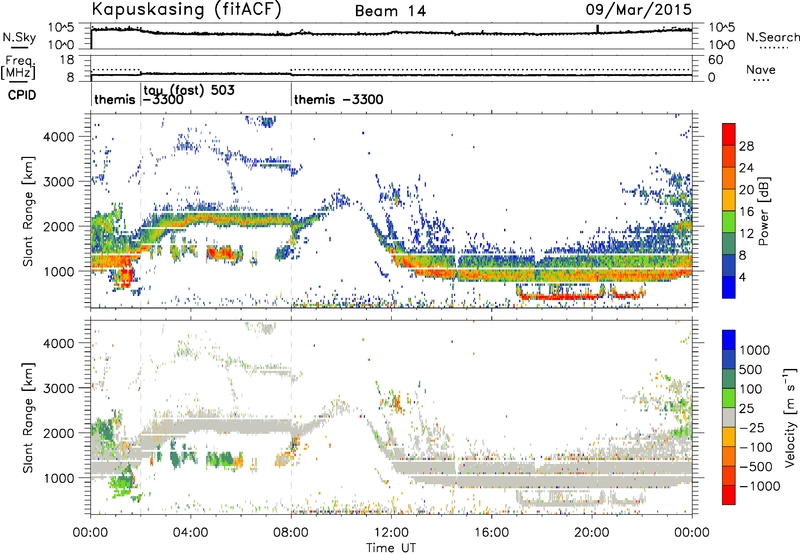800x554 pixels.
Task: Click the 'Velocity [m s⁻¹]' colorbar title
Action: [790, 417]
